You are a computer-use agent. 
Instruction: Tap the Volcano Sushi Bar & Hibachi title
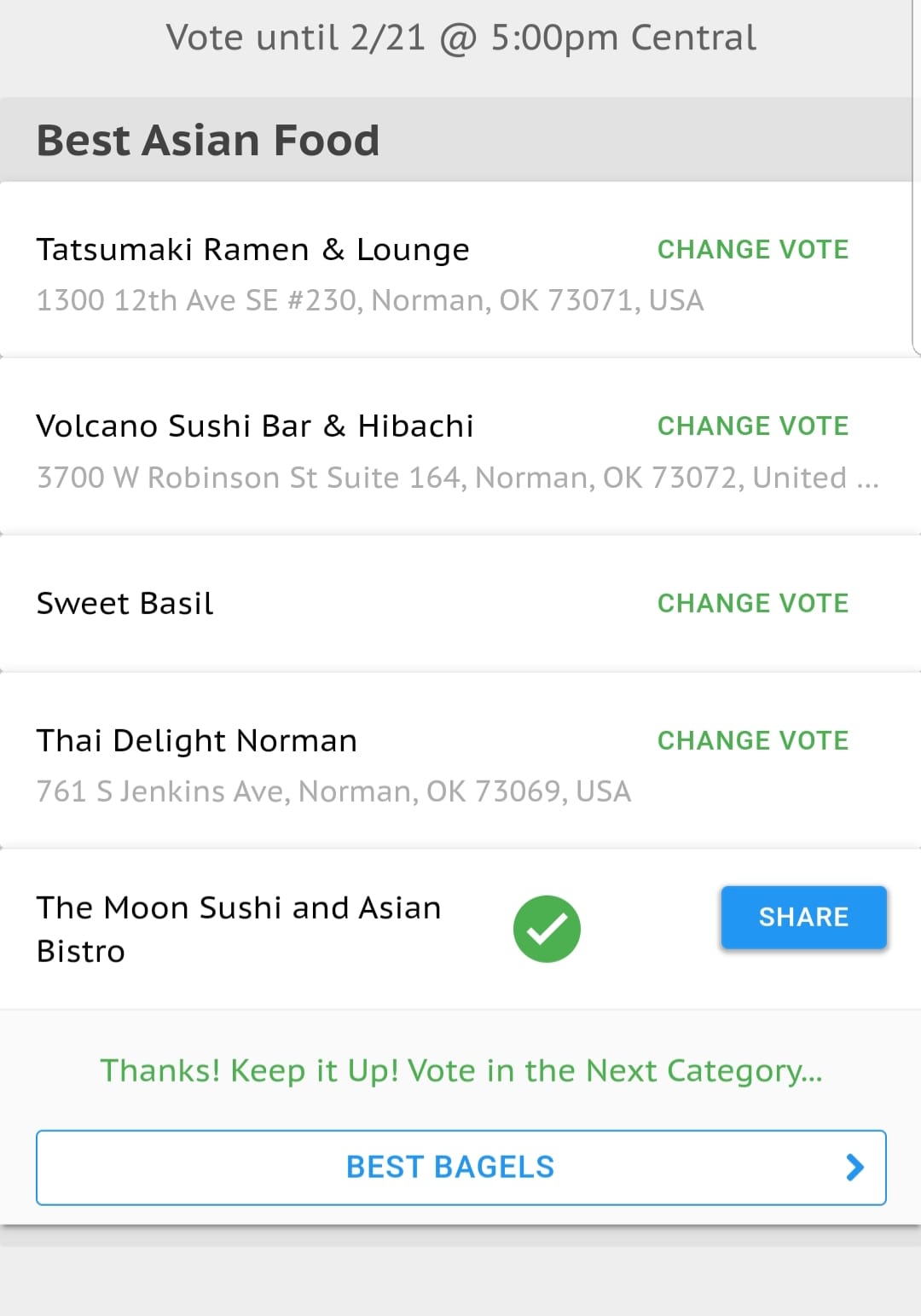255,426
